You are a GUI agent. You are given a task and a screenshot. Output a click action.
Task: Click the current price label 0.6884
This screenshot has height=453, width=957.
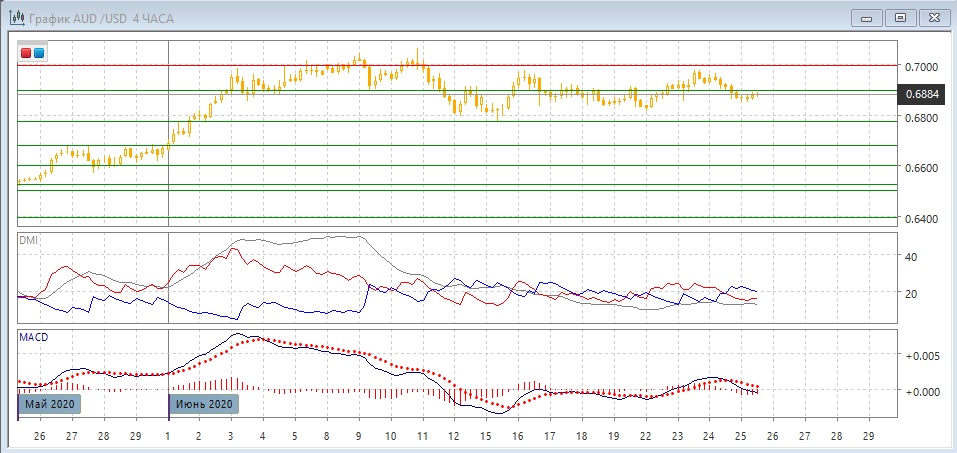click(921, 95)
